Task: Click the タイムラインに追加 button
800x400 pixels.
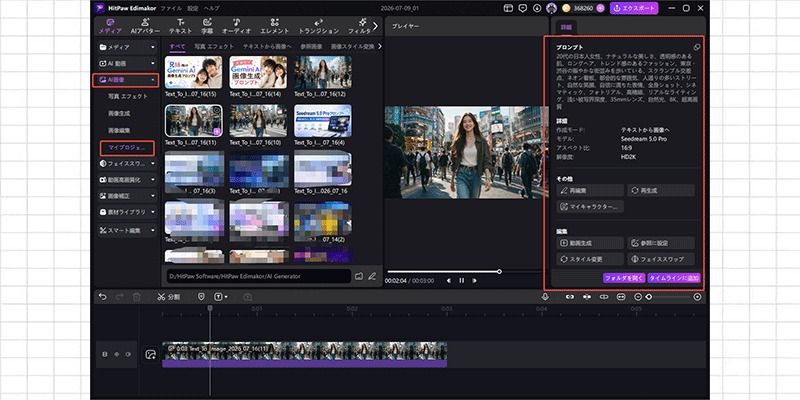Action: click(x=674, y=278)
